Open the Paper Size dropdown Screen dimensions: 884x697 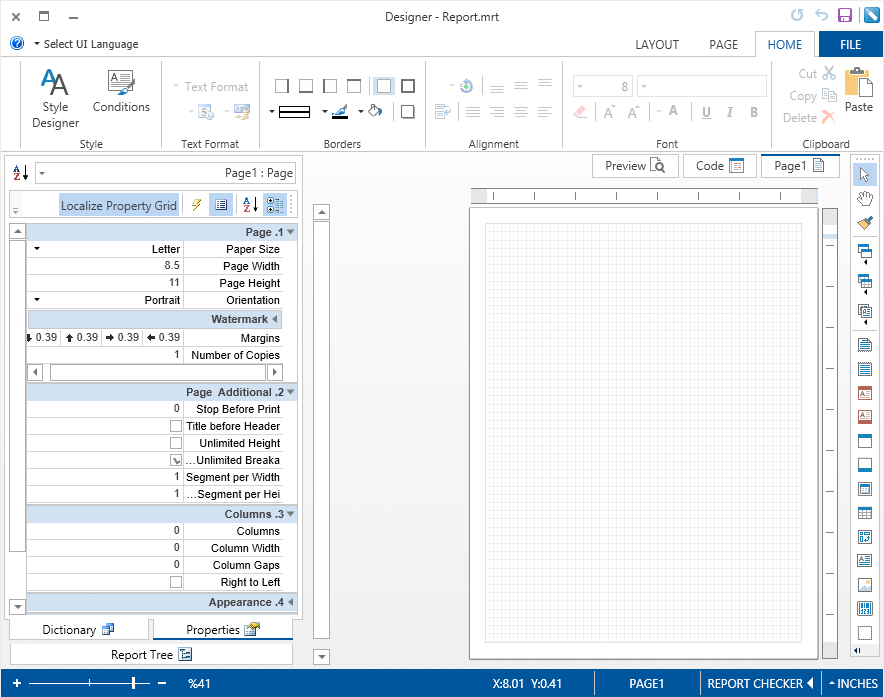click(x=37, y=249)
